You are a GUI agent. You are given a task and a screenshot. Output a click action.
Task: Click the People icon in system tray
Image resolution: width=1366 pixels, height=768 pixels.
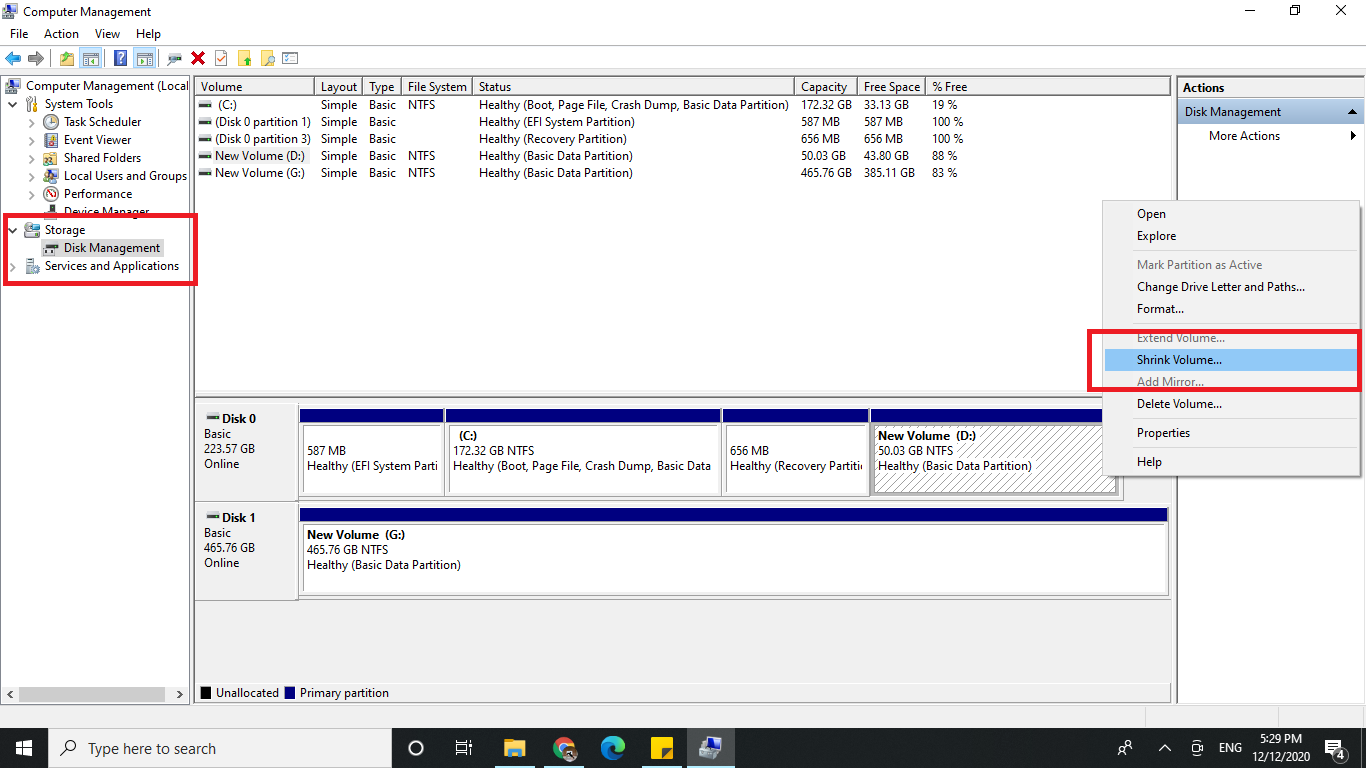(1125, 748)
